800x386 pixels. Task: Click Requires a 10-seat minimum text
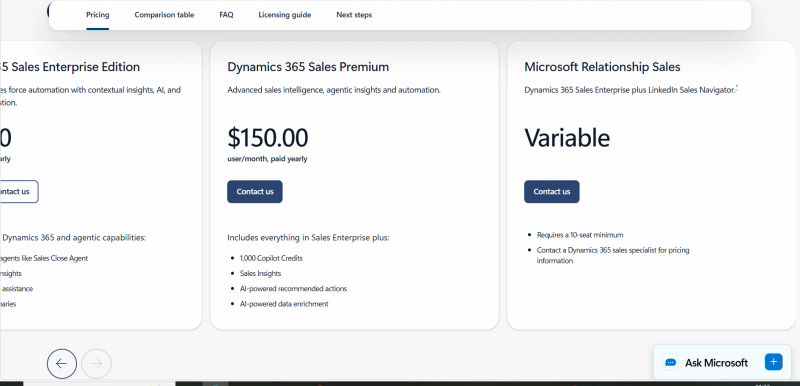point(580,235)
